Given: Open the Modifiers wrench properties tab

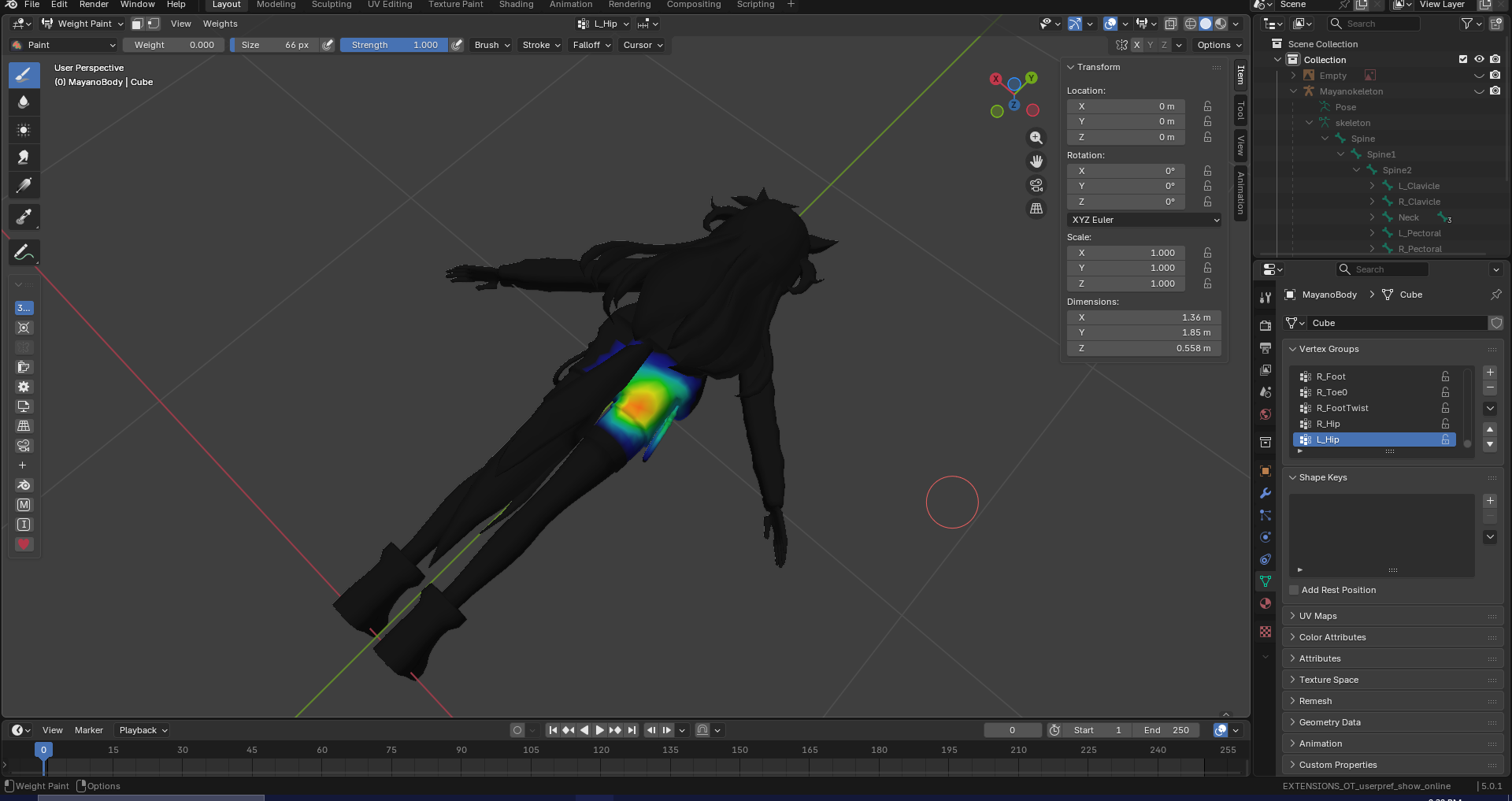Looking at the screenshot, I should (x=1266, y=493).
